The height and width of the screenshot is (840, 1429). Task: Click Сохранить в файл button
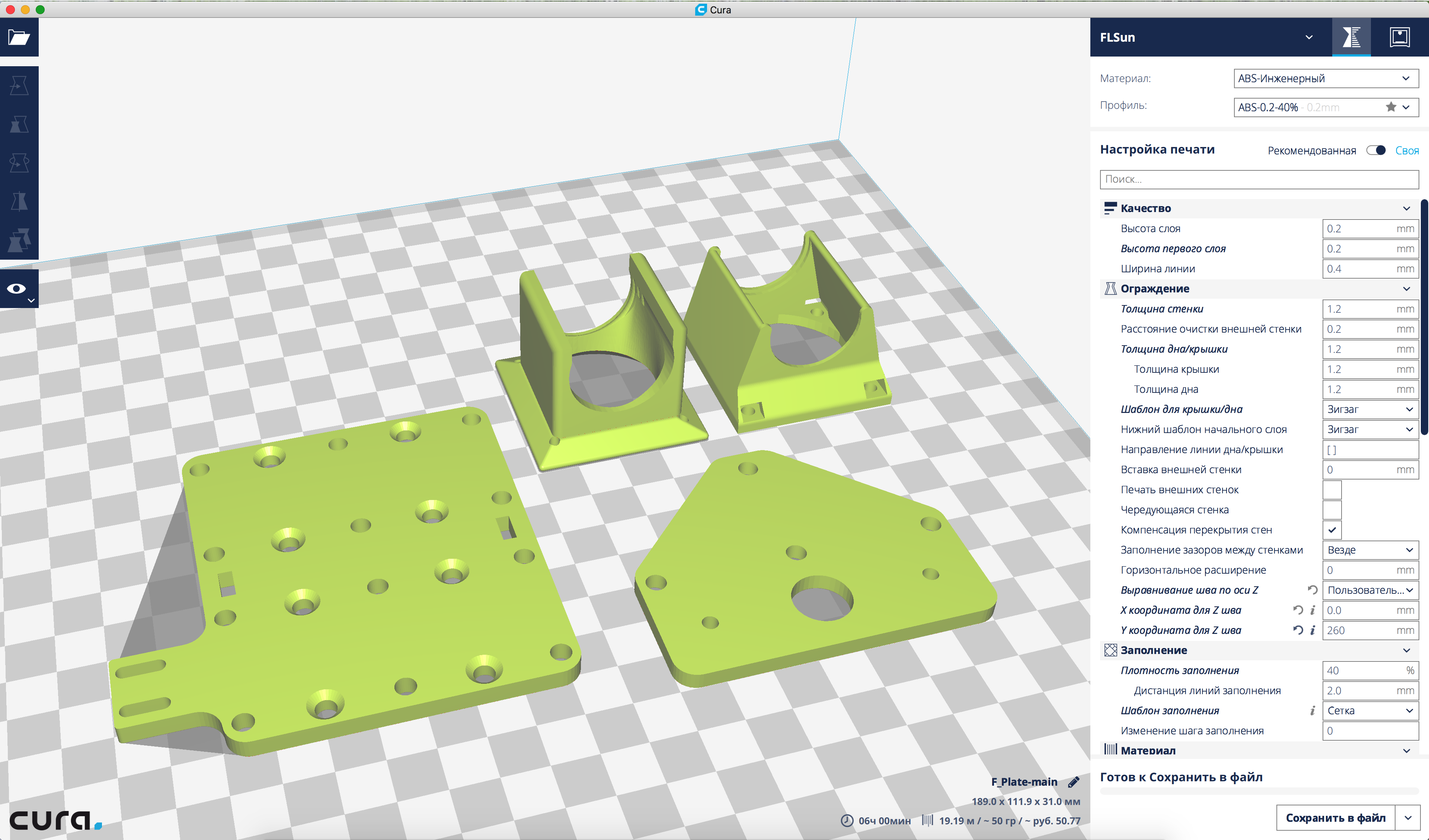(1336, 818)
